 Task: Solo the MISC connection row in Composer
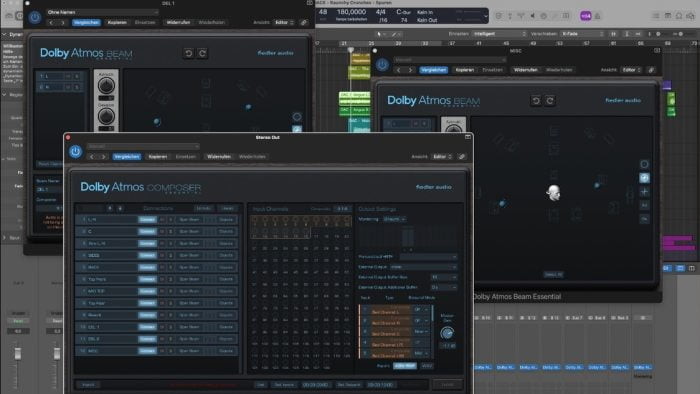point(170,351)
